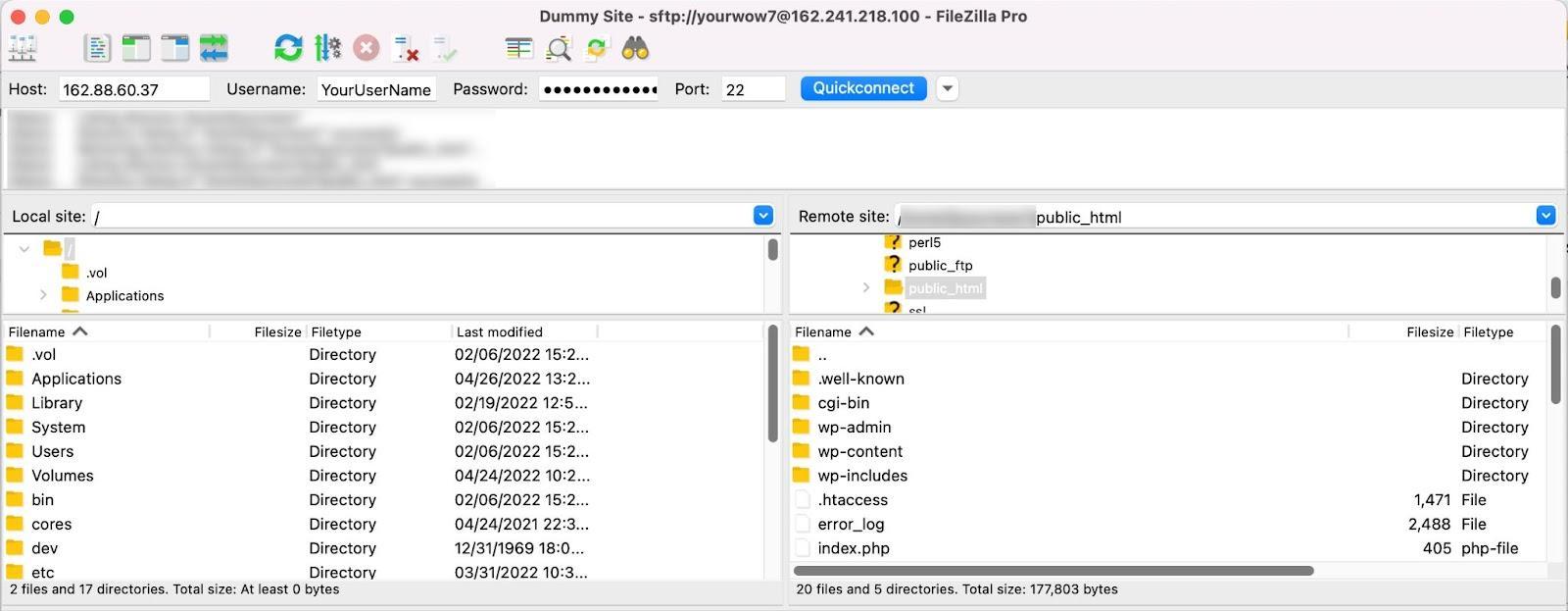Sort local files by Filename column
Image resolution: width=1568 pixels, height=611 pixels.
[x=106, y=331]
